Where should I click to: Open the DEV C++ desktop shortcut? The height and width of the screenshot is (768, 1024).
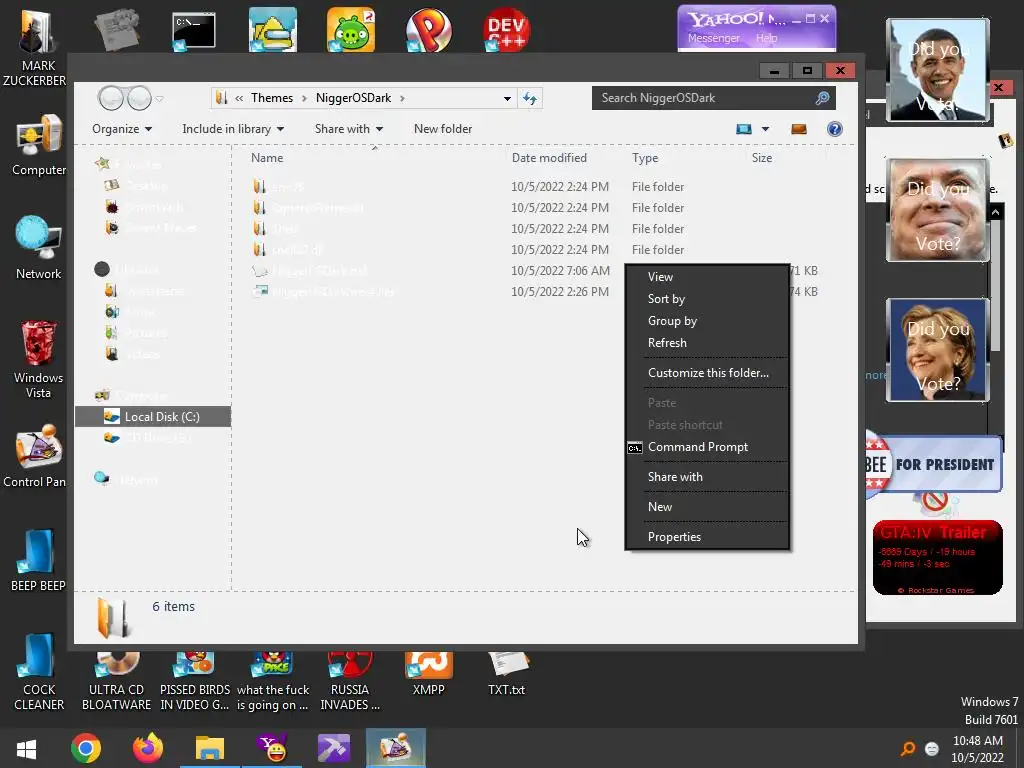(x=507, y=30)
